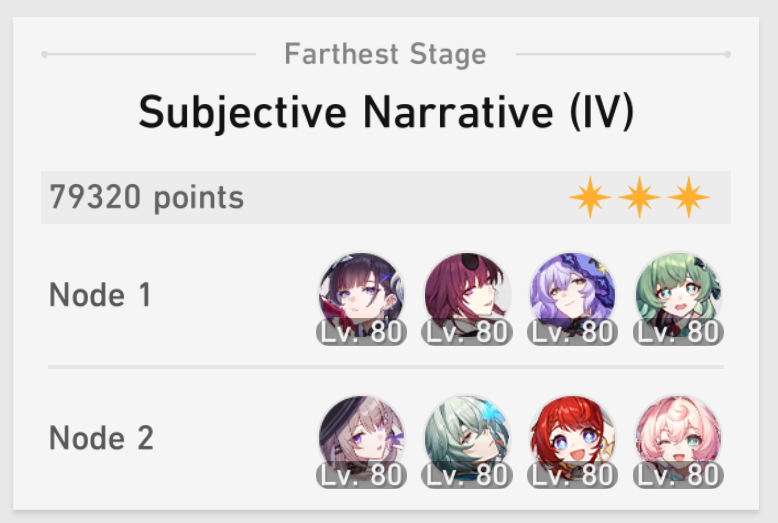Click the Subjective Narrative (IV) stage title

[386, 113]
